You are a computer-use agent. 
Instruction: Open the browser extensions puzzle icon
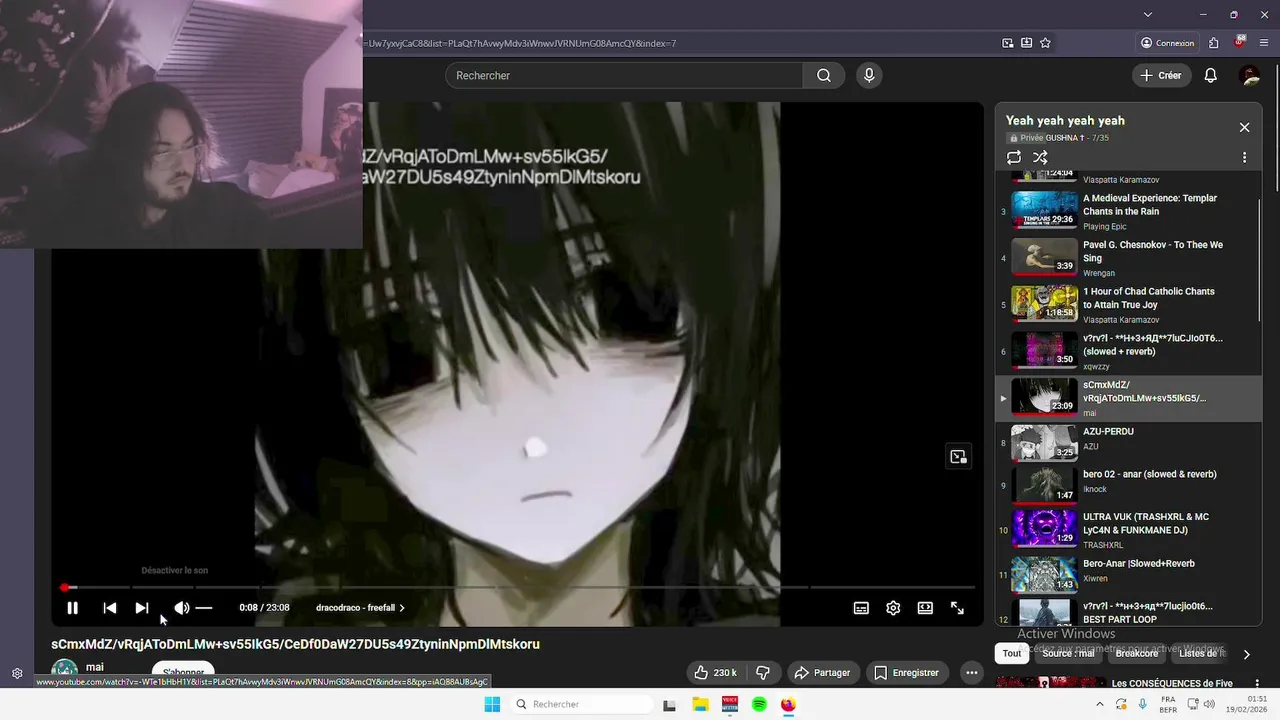click(x=1214, y=43)
